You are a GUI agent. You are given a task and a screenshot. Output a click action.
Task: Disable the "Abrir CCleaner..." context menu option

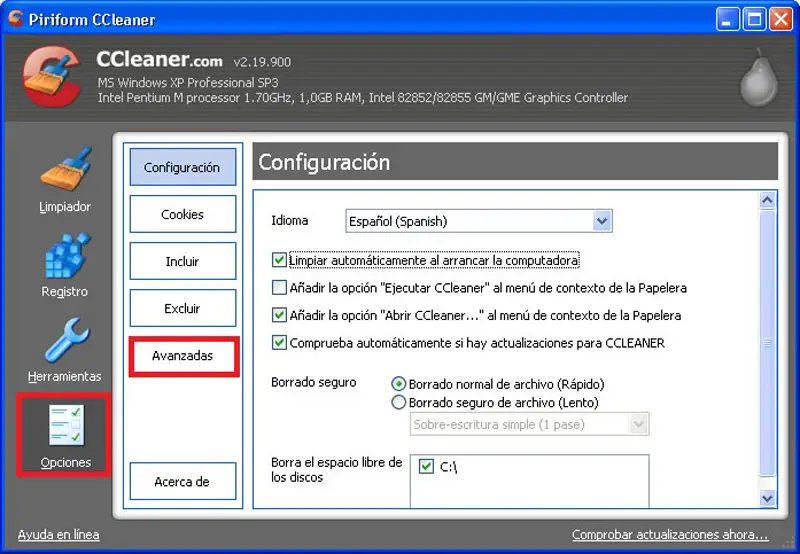[x=279, y=315]
